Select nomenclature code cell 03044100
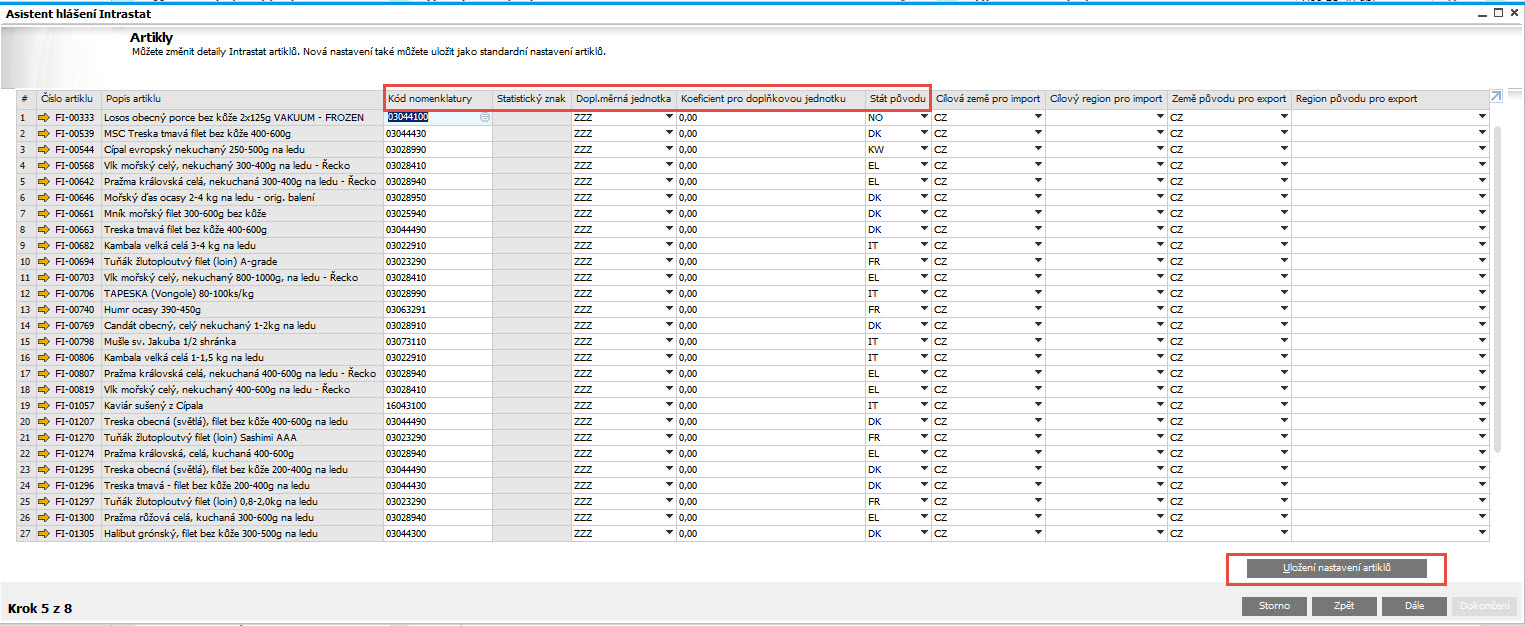 click(437, 117)
